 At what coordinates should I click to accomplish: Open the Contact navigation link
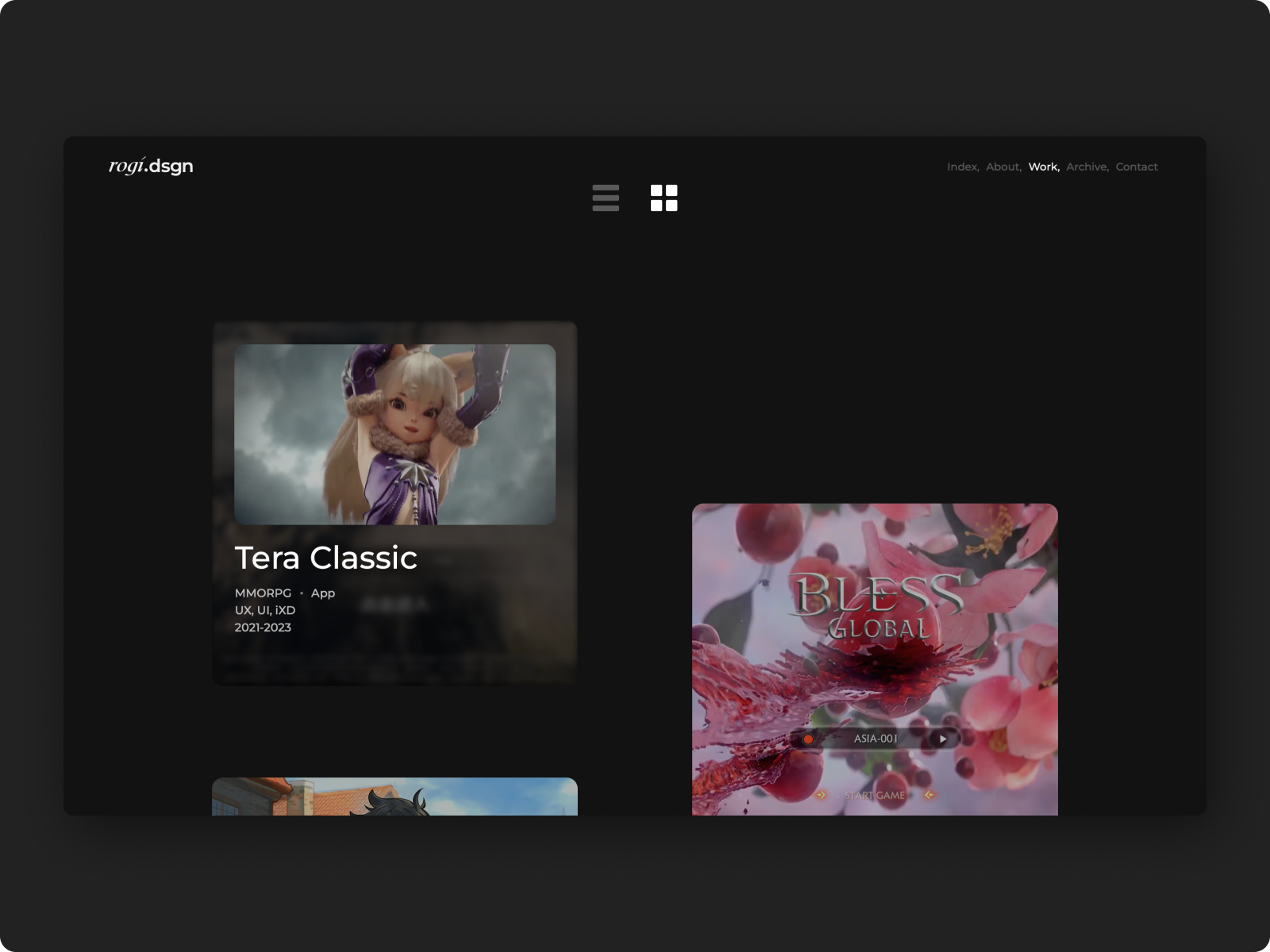[x=1137, y=167]
